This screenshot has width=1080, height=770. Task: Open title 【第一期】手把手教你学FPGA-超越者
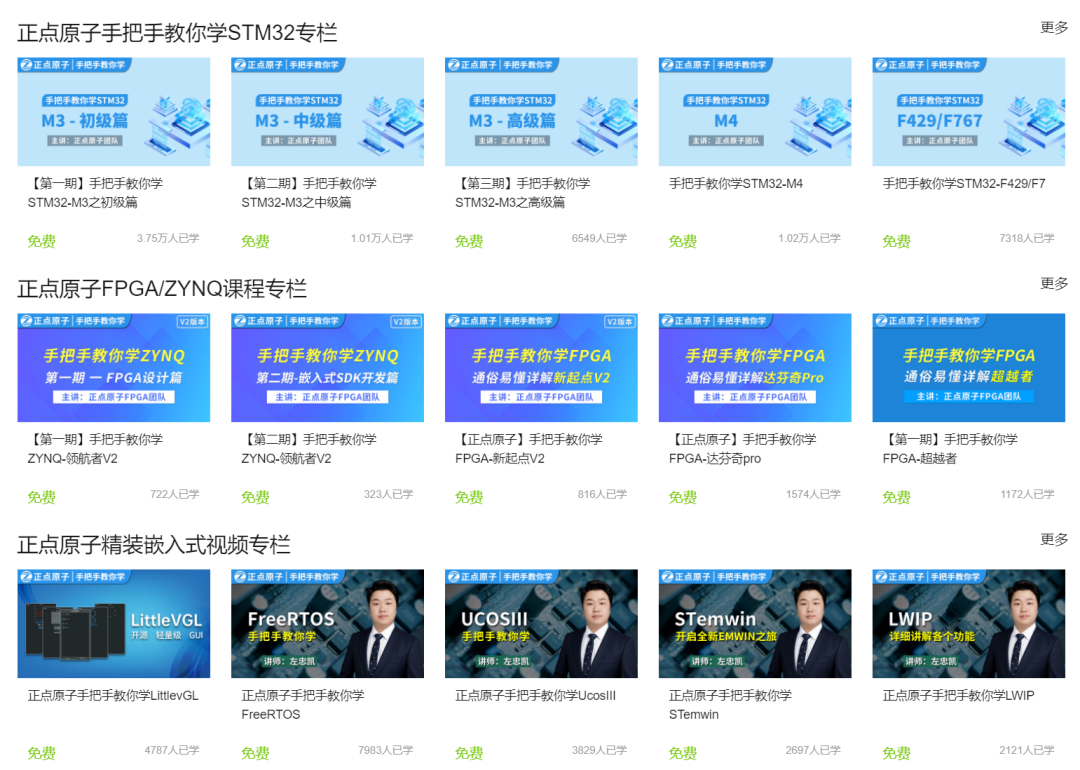(x=951, y=449)
